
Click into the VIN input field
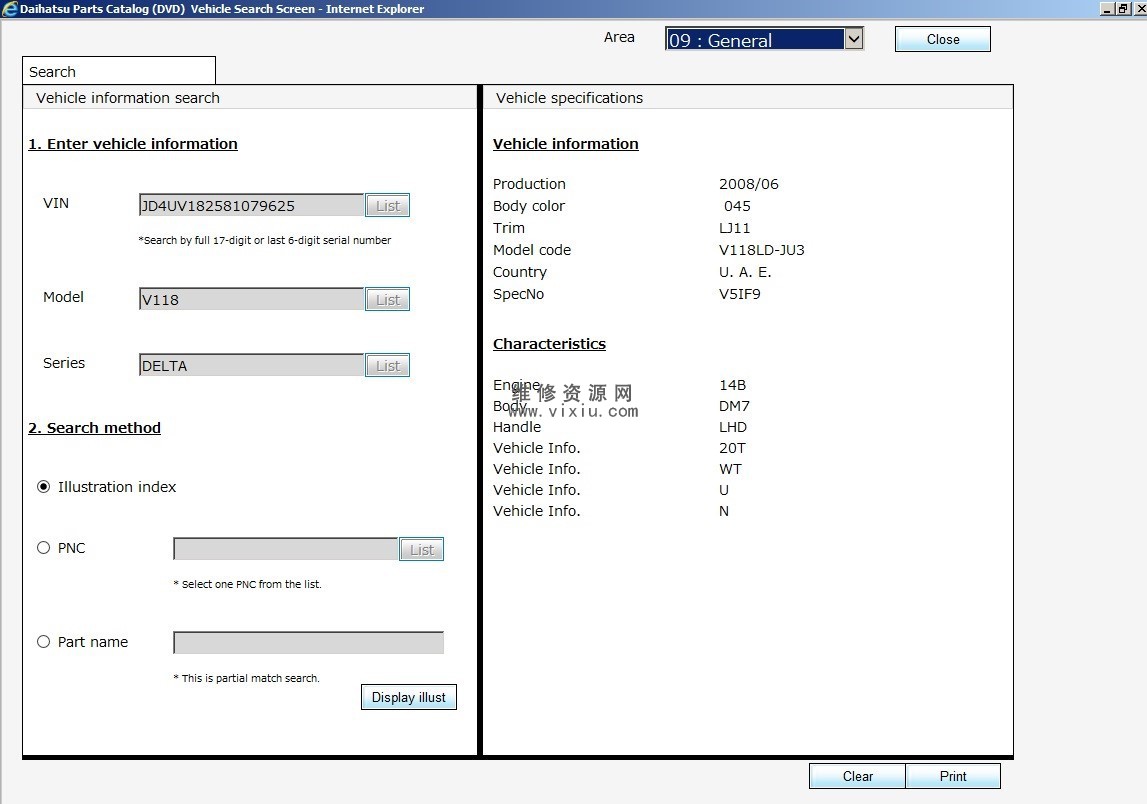pos(252,206)
